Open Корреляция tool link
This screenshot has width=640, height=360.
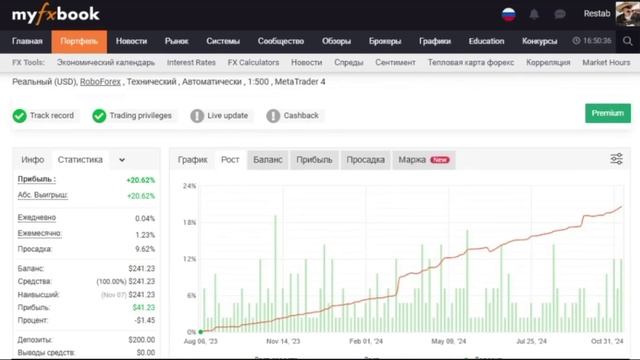pos(548,62)
